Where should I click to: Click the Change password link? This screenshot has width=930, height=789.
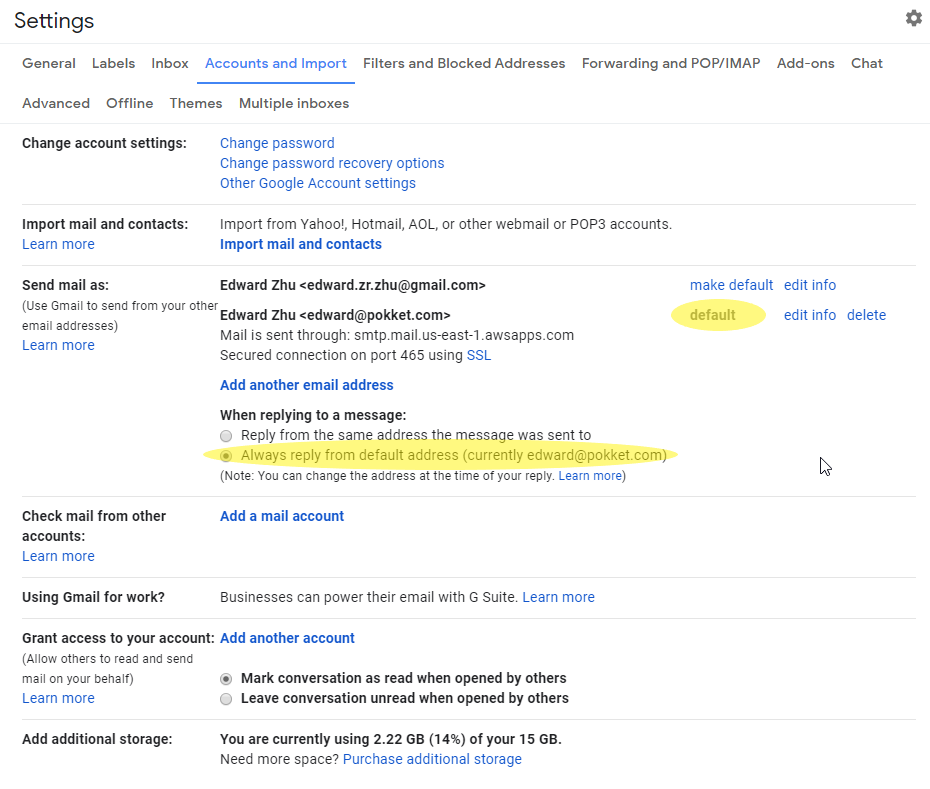click(x=277, y=143)
